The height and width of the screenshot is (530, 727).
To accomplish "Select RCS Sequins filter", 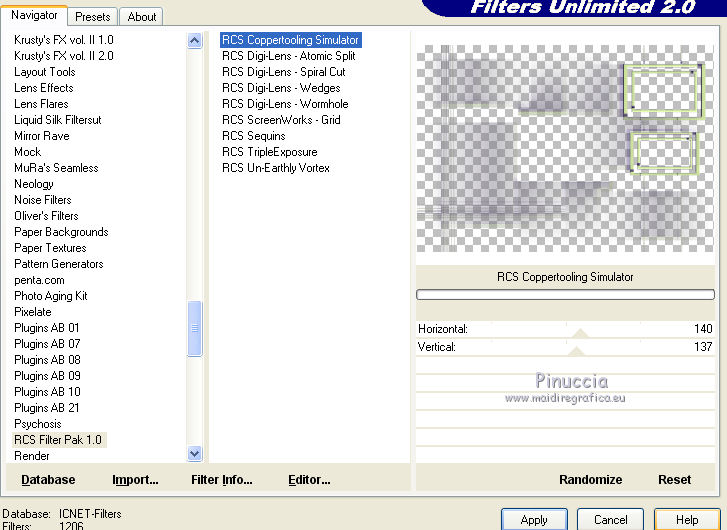I will tap(254, 136).
